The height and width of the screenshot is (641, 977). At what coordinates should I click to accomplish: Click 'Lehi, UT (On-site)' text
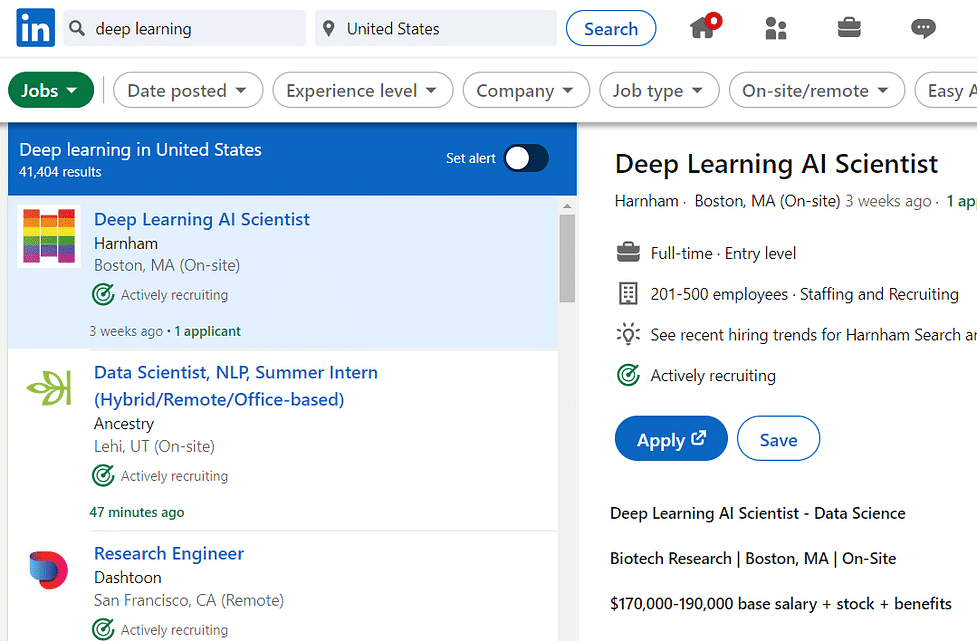click(154, 446)
